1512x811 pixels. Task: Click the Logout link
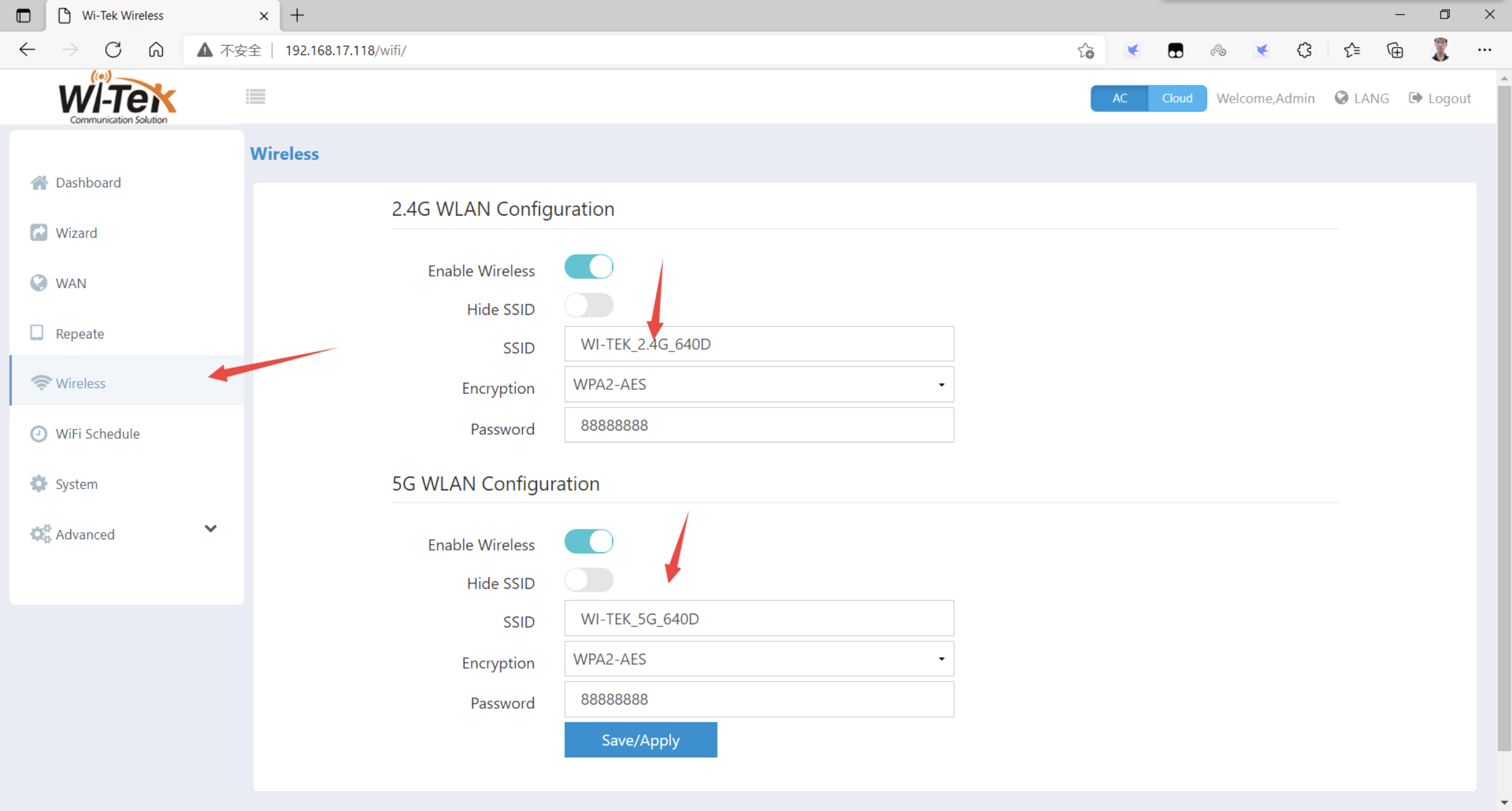(1440, 99)
